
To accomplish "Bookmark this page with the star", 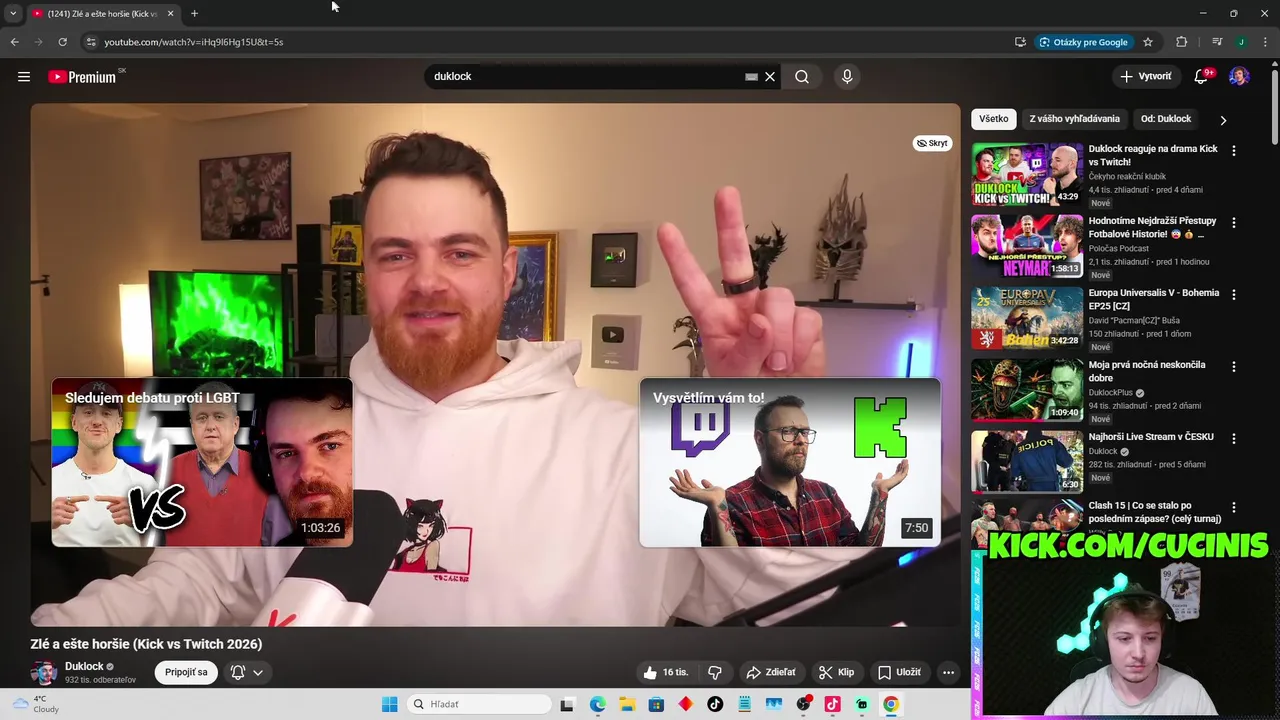I will point(1148,42).
